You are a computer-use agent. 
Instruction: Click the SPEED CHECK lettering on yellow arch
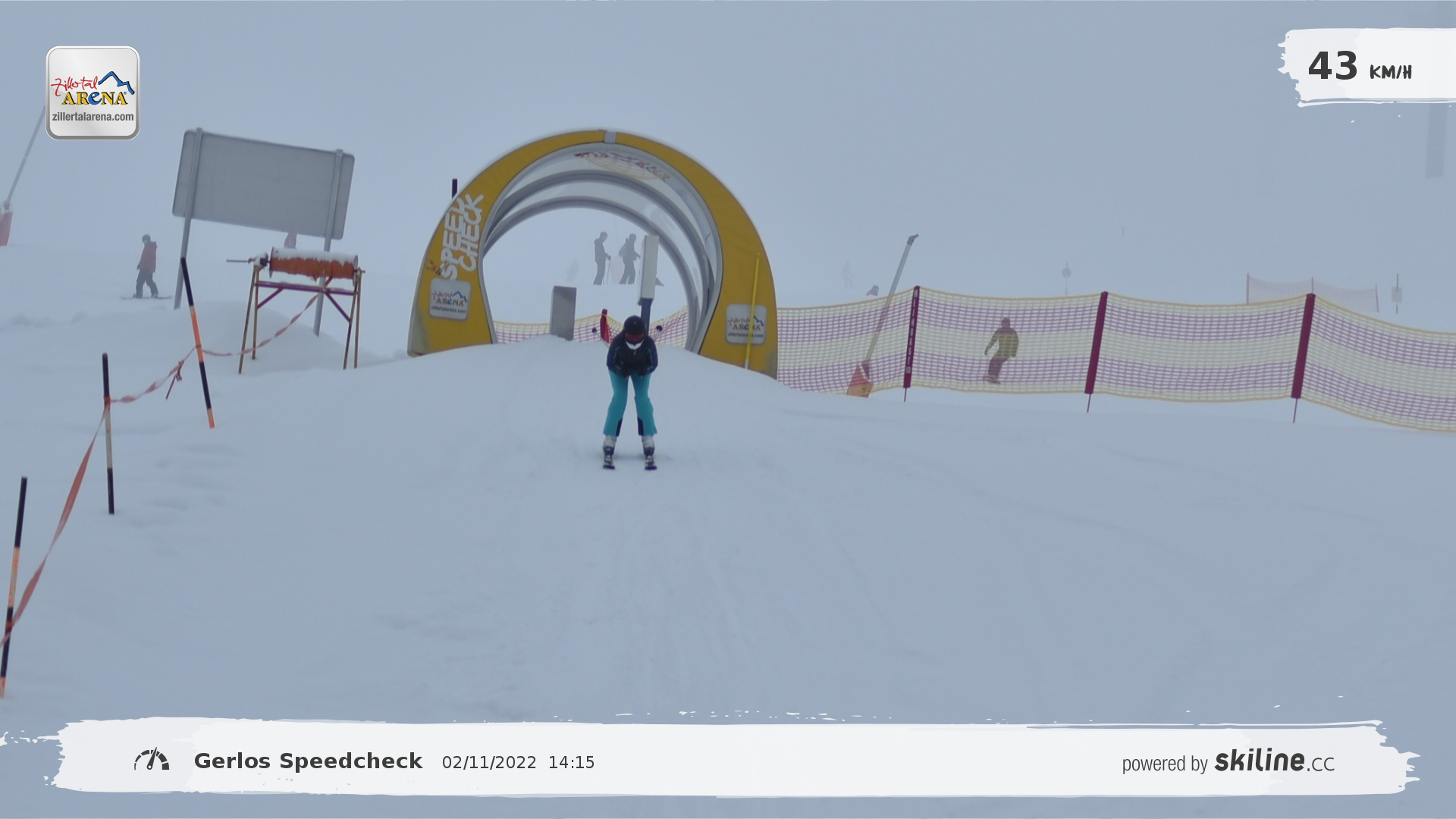[463, 235]
